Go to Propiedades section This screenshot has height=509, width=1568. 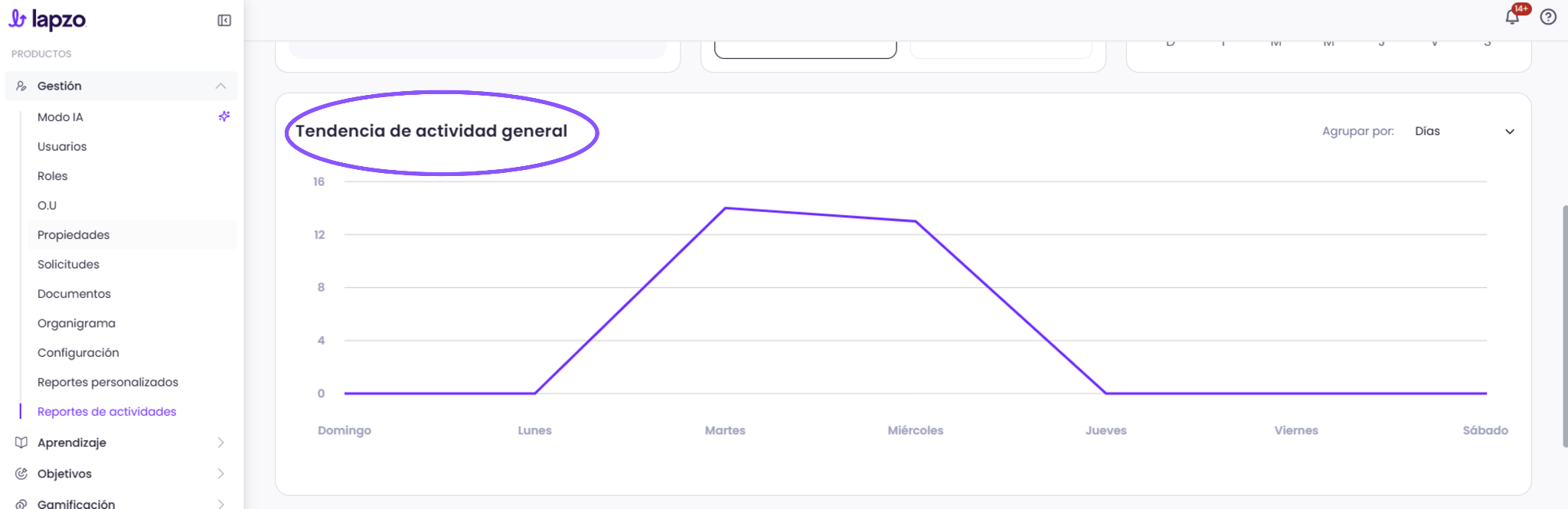(x=73, y=235)
